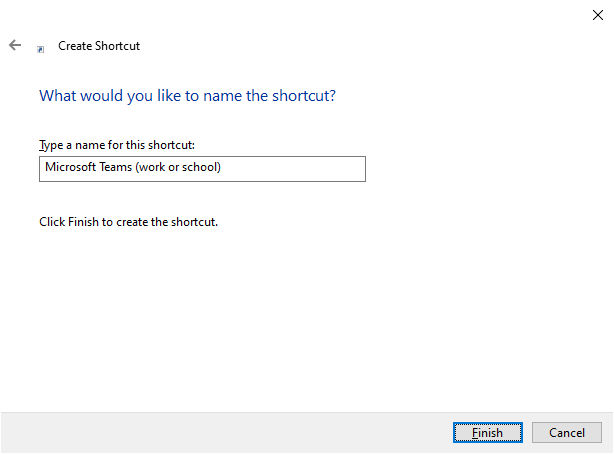Screen dimensions: 614x454
Task: Cancel the shortcut creation
Action: [567, 432]
